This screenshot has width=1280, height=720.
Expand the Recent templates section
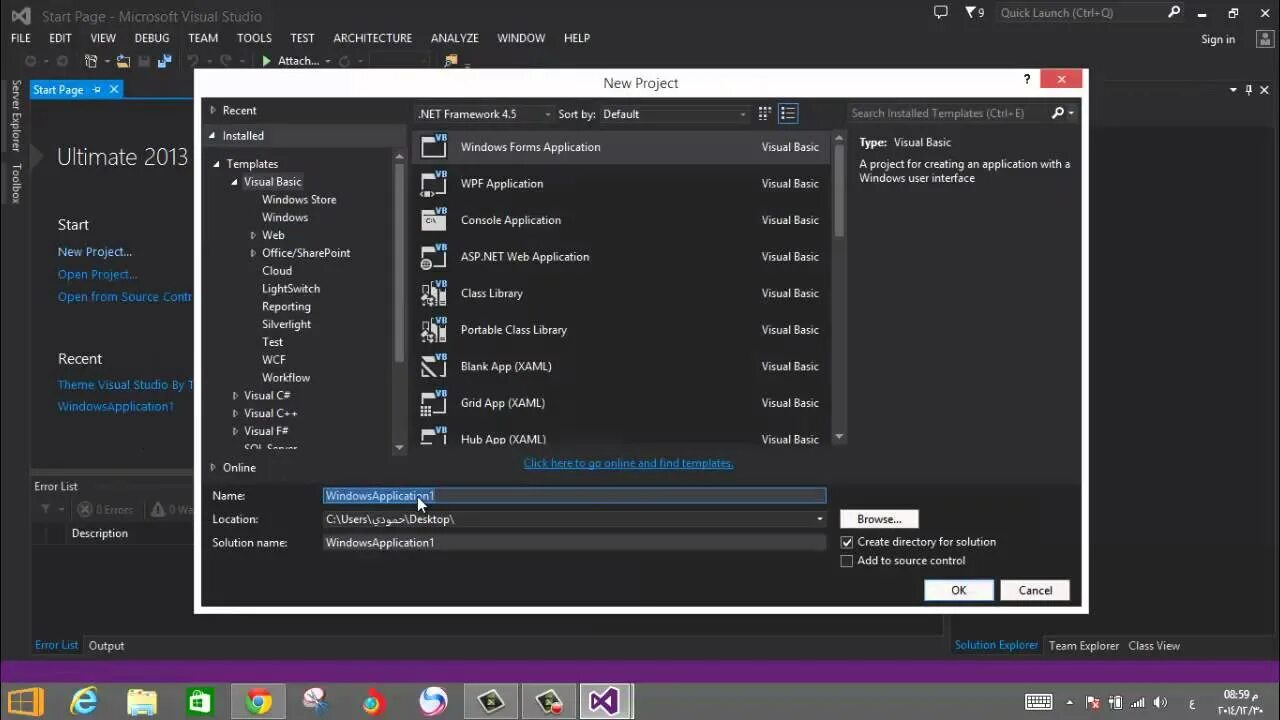[x=213, y=110]
